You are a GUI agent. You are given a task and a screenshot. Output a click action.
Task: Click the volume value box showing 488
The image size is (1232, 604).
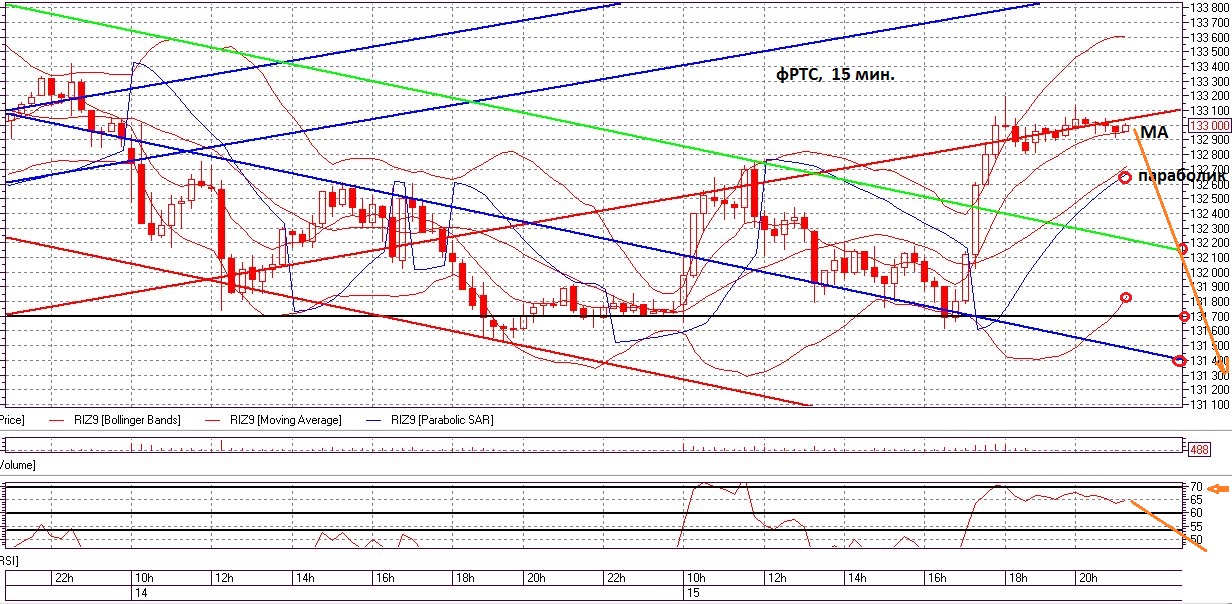1198,448
